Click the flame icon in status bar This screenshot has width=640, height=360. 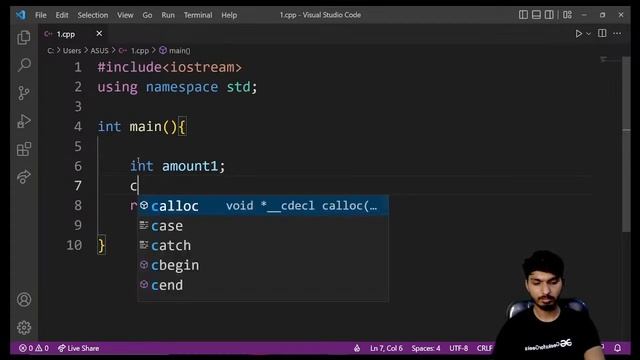tap(357, 348)
